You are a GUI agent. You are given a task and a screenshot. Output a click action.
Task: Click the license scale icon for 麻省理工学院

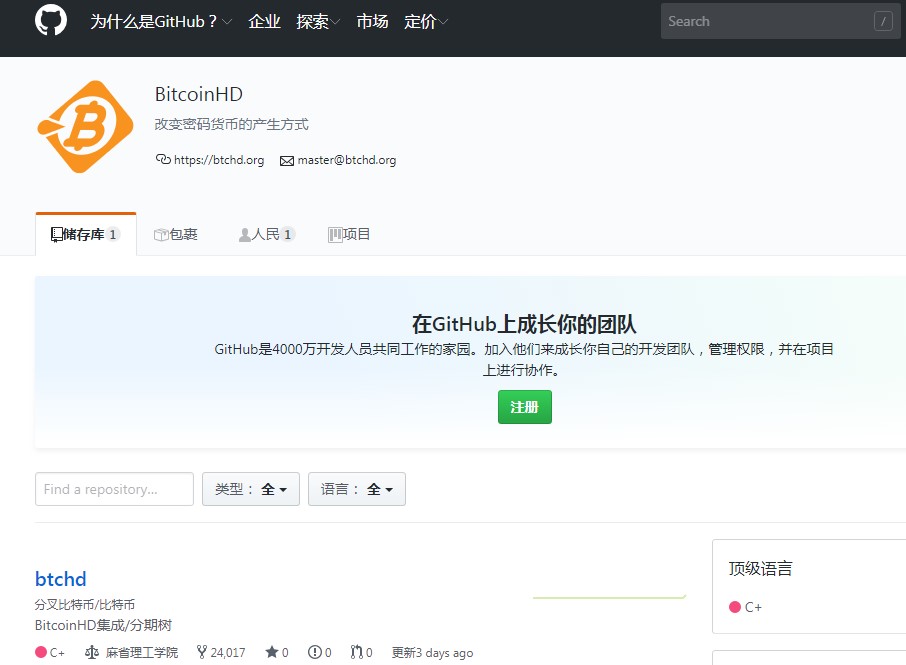point(92,652)
